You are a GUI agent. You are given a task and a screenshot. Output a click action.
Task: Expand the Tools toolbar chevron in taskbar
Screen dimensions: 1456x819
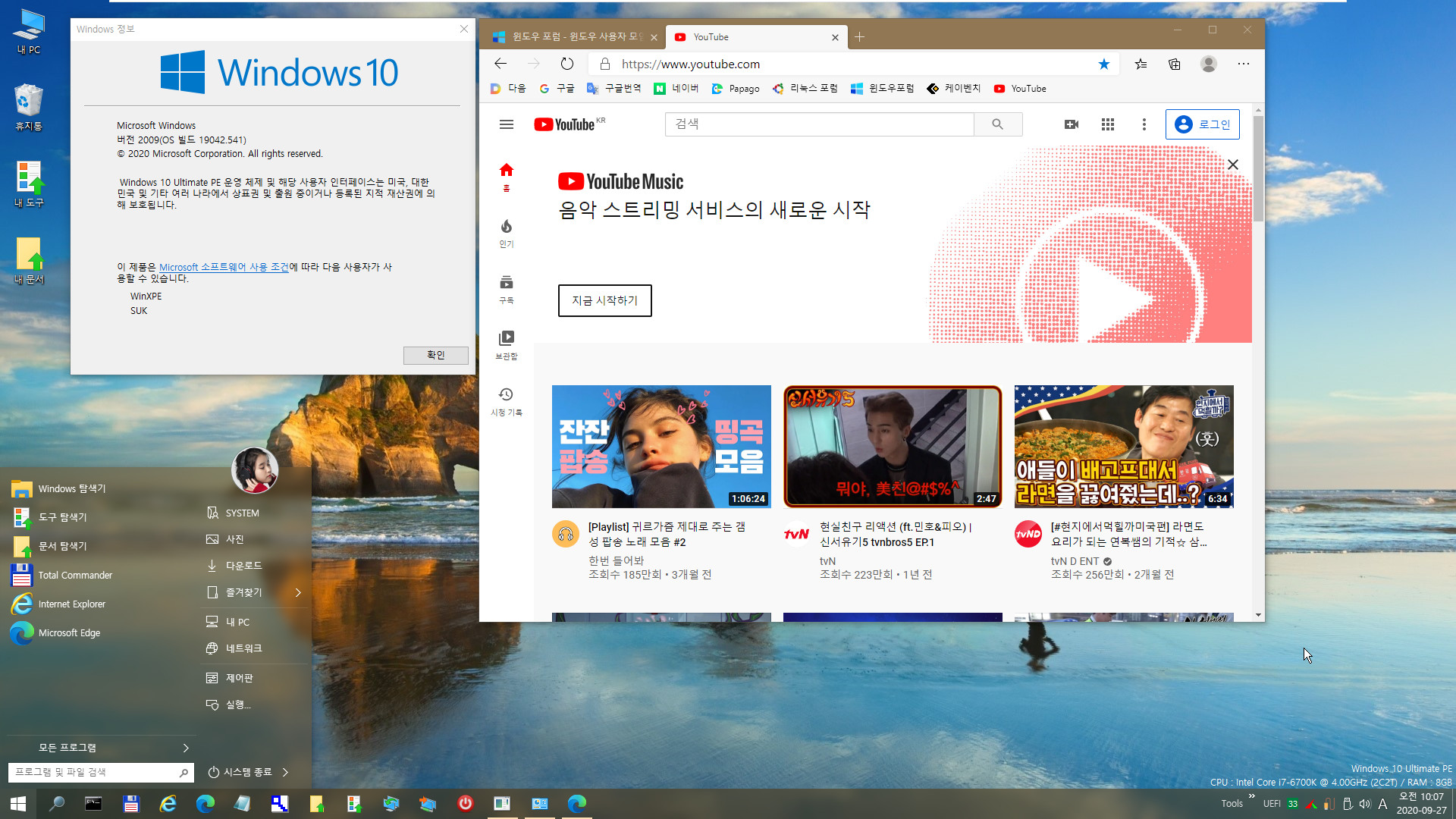coord(1251,795)
